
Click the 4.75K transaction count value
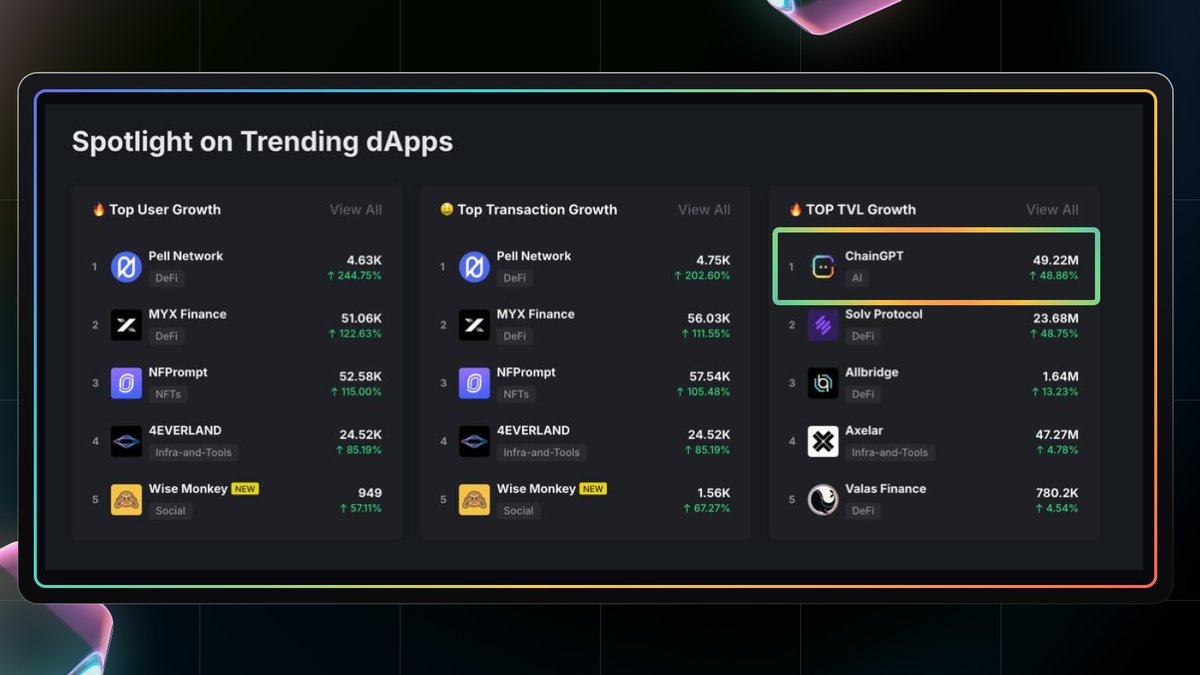point(712,260)
